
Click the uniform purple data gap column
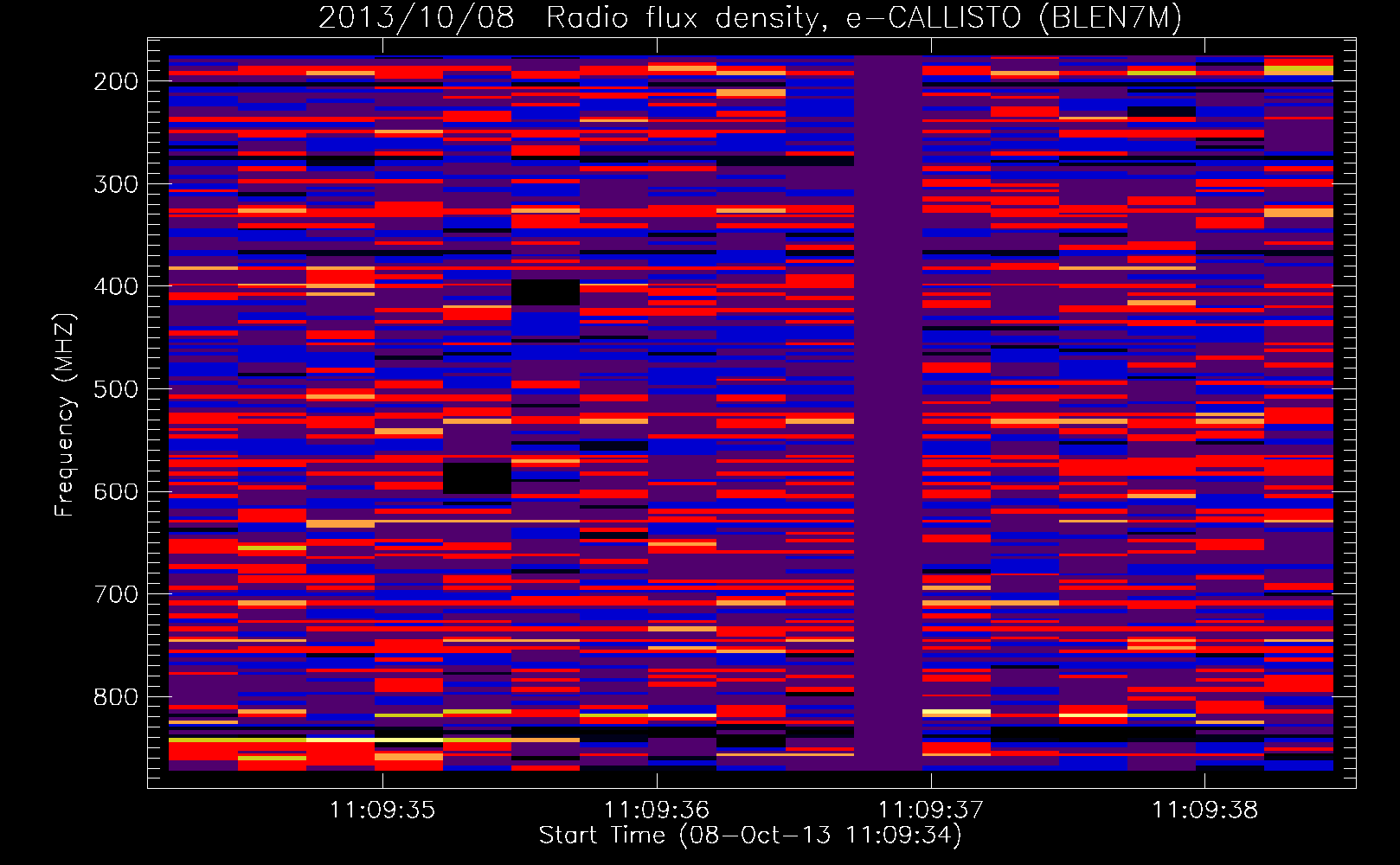pos(888,413)
